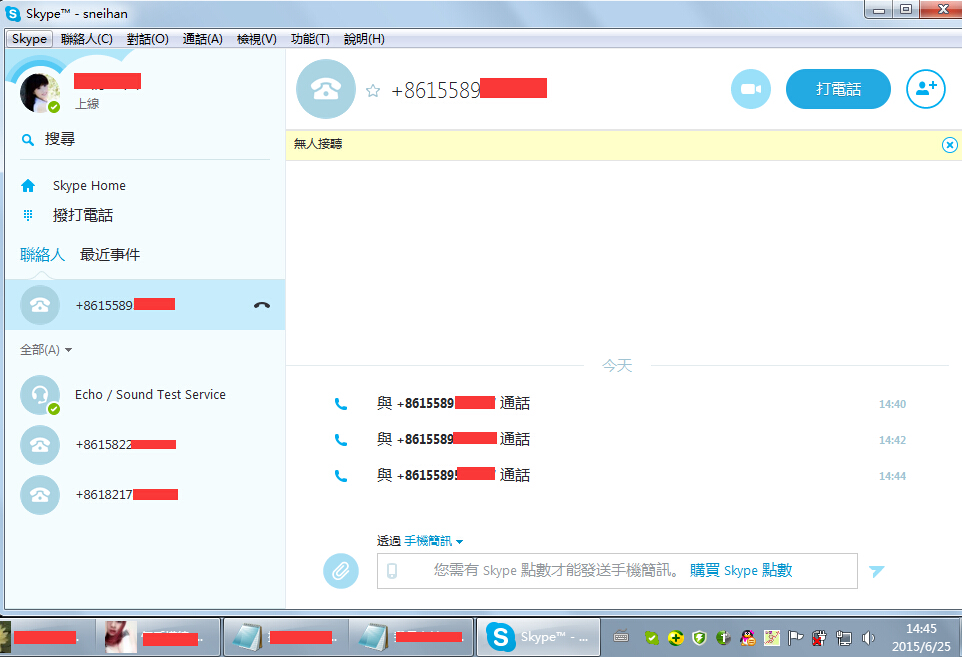
Task: Click the volume speaker icon in system tray
Action: click(x=868, y=637)
